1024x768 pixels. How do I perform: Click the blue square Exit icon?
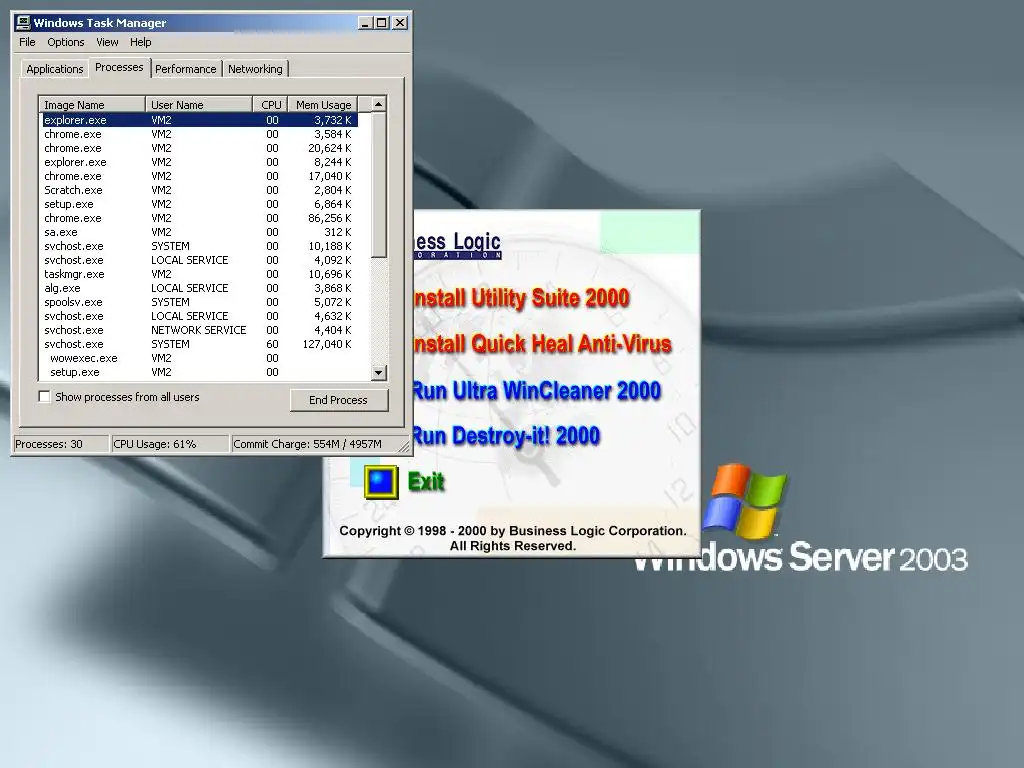point(381,483)
